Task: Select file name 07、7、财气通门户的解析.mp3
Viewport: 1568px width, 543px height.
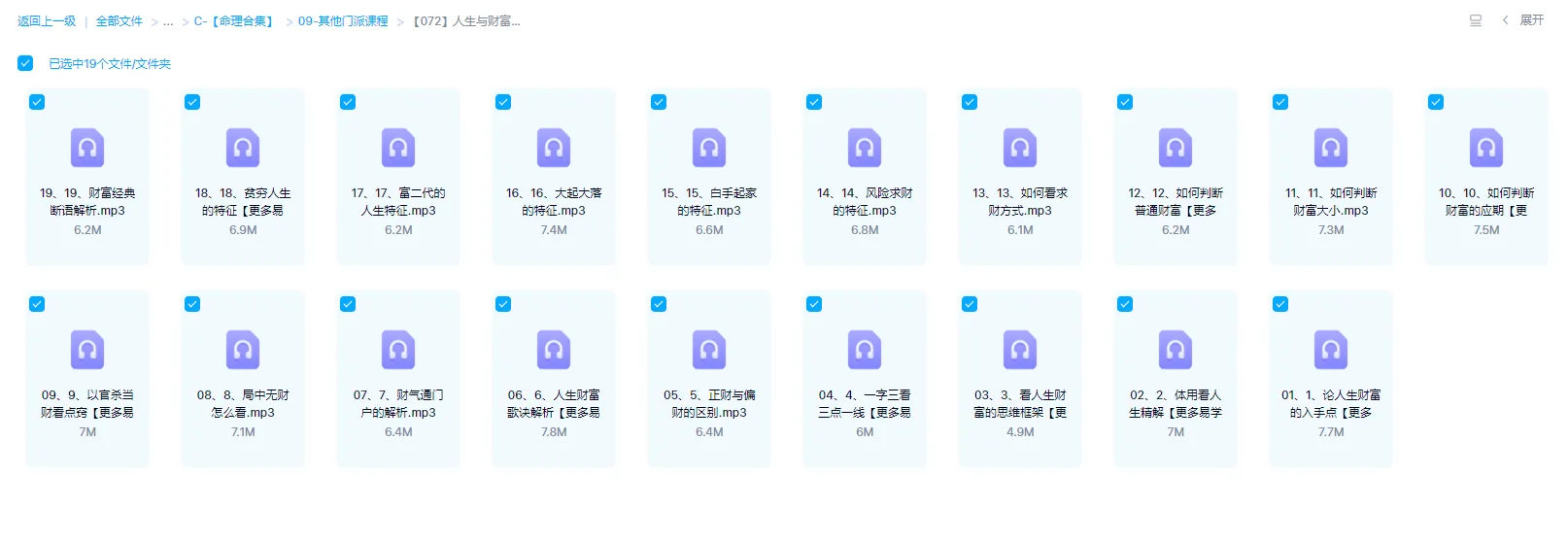Action: [398, 404]
